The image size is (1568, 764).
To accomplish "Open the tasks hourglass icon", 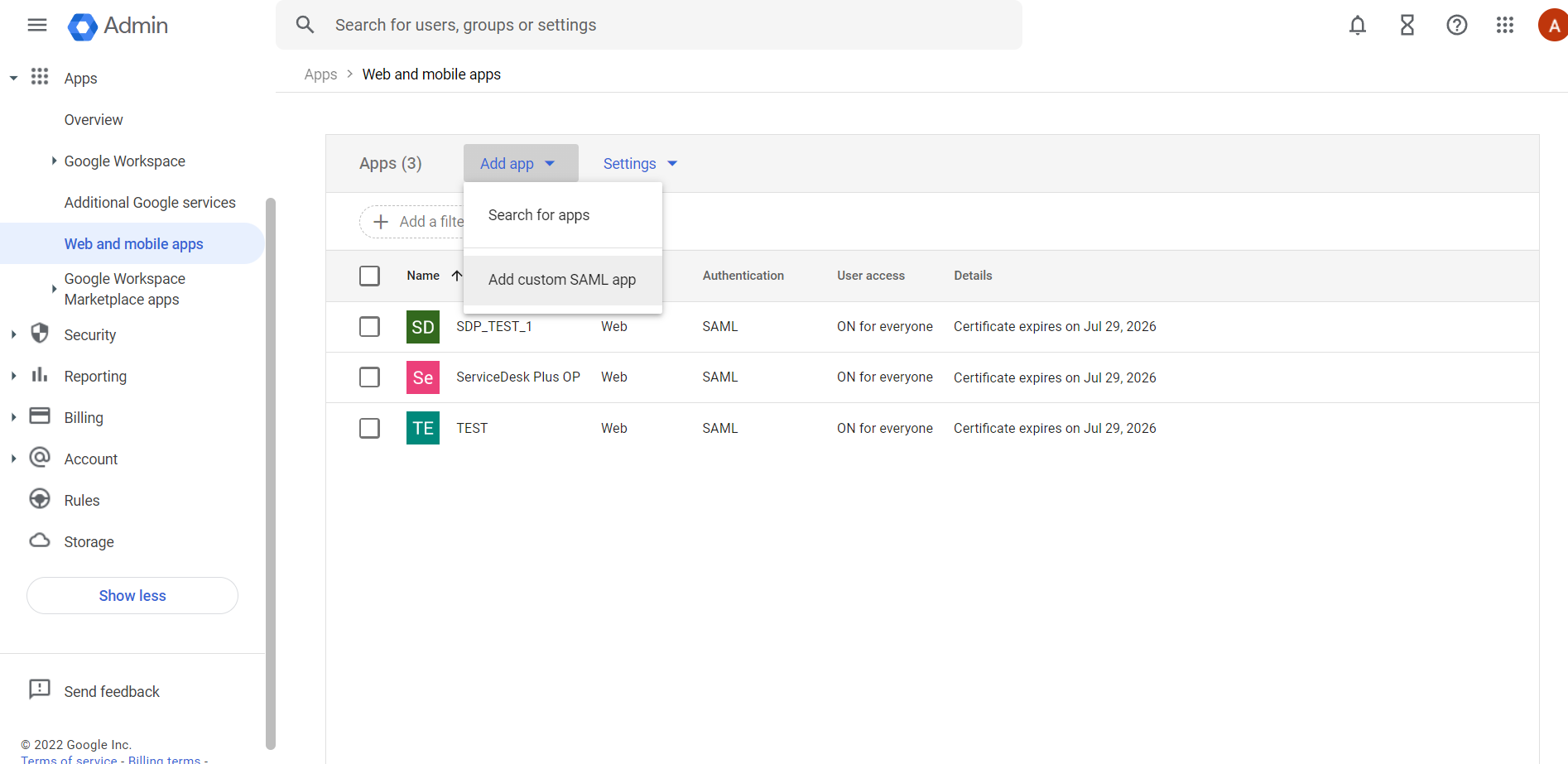I will 1407,26.
